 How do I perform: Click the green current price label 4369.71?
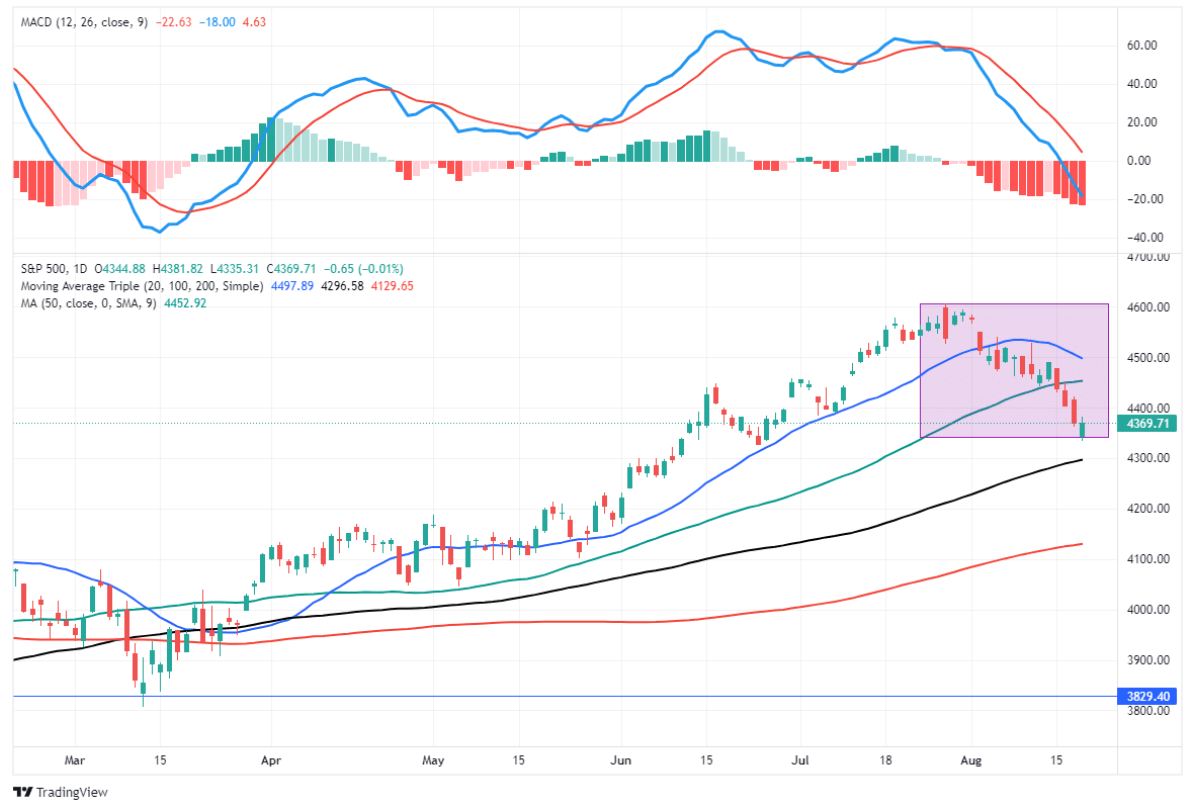[1147, 424]
